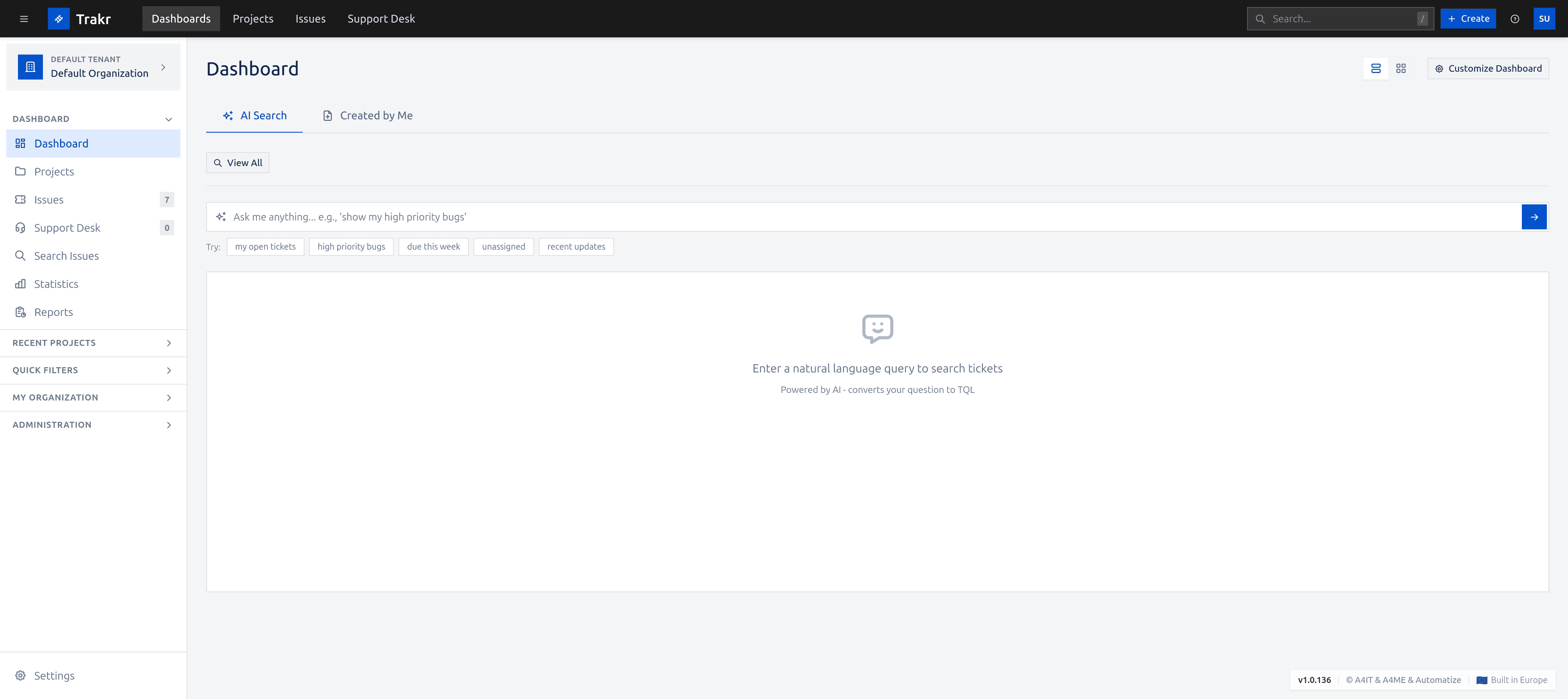Image resolution: width=1568 pixels, height=699 pixels.
Task: Submit the AI query with the arrow button
Action: click(1534, 217)
